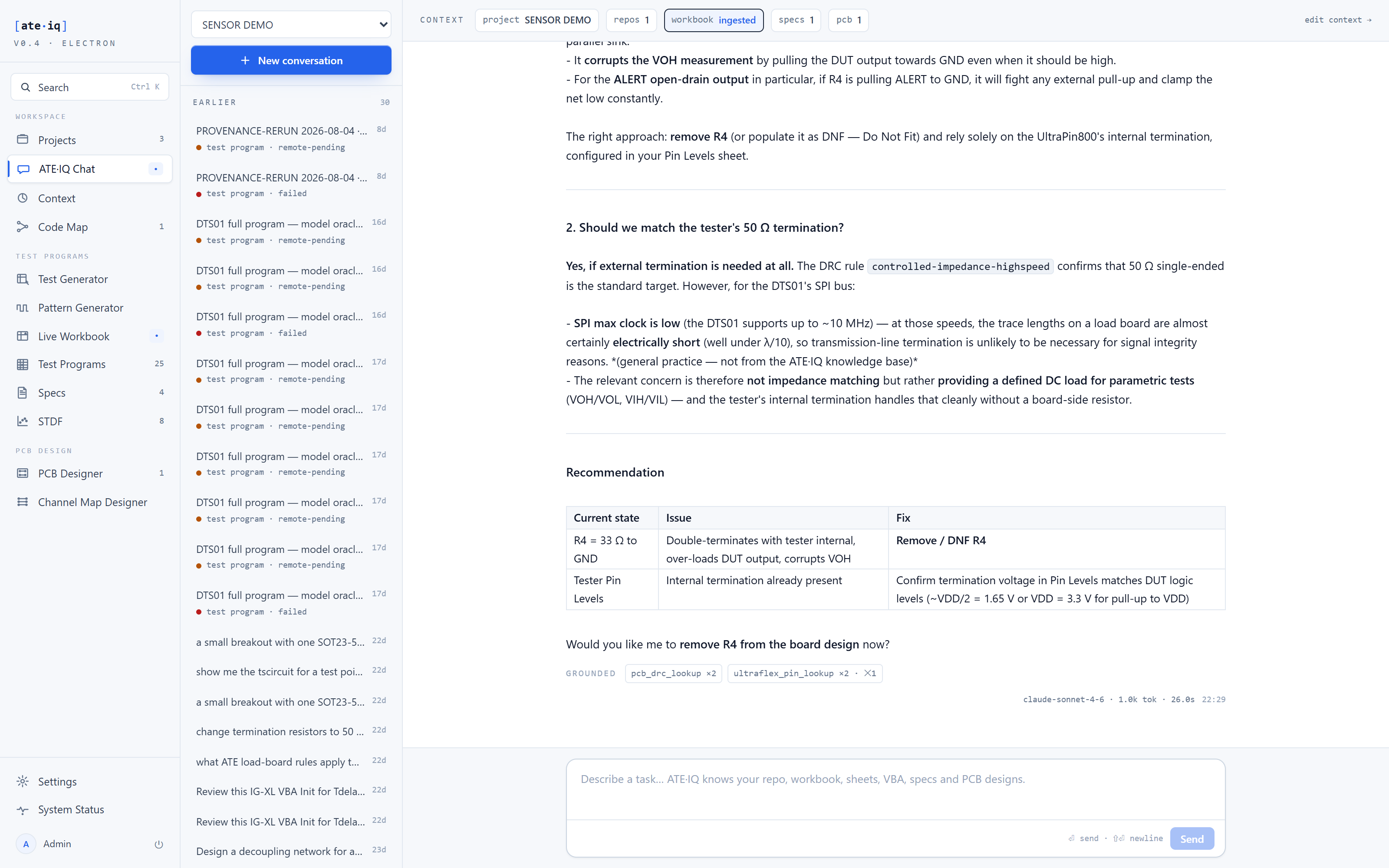Click the Send button
Viewport: 1389px width, 868px height.
click(1192, 839)
